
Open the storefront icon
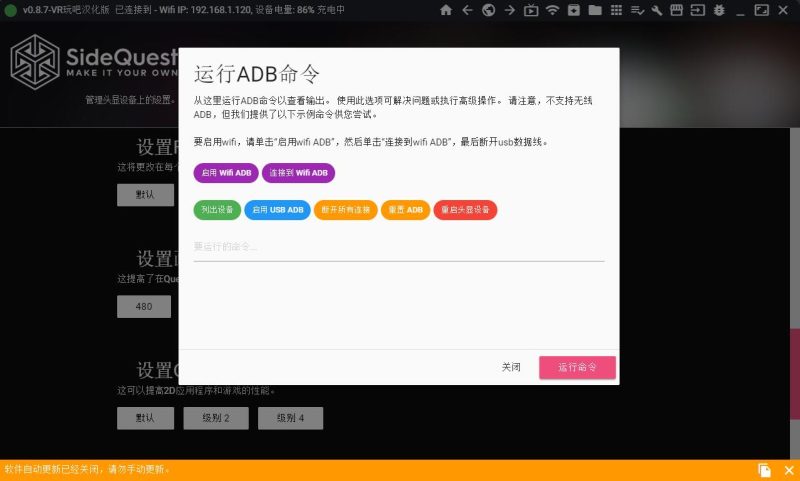click(677, 10)
